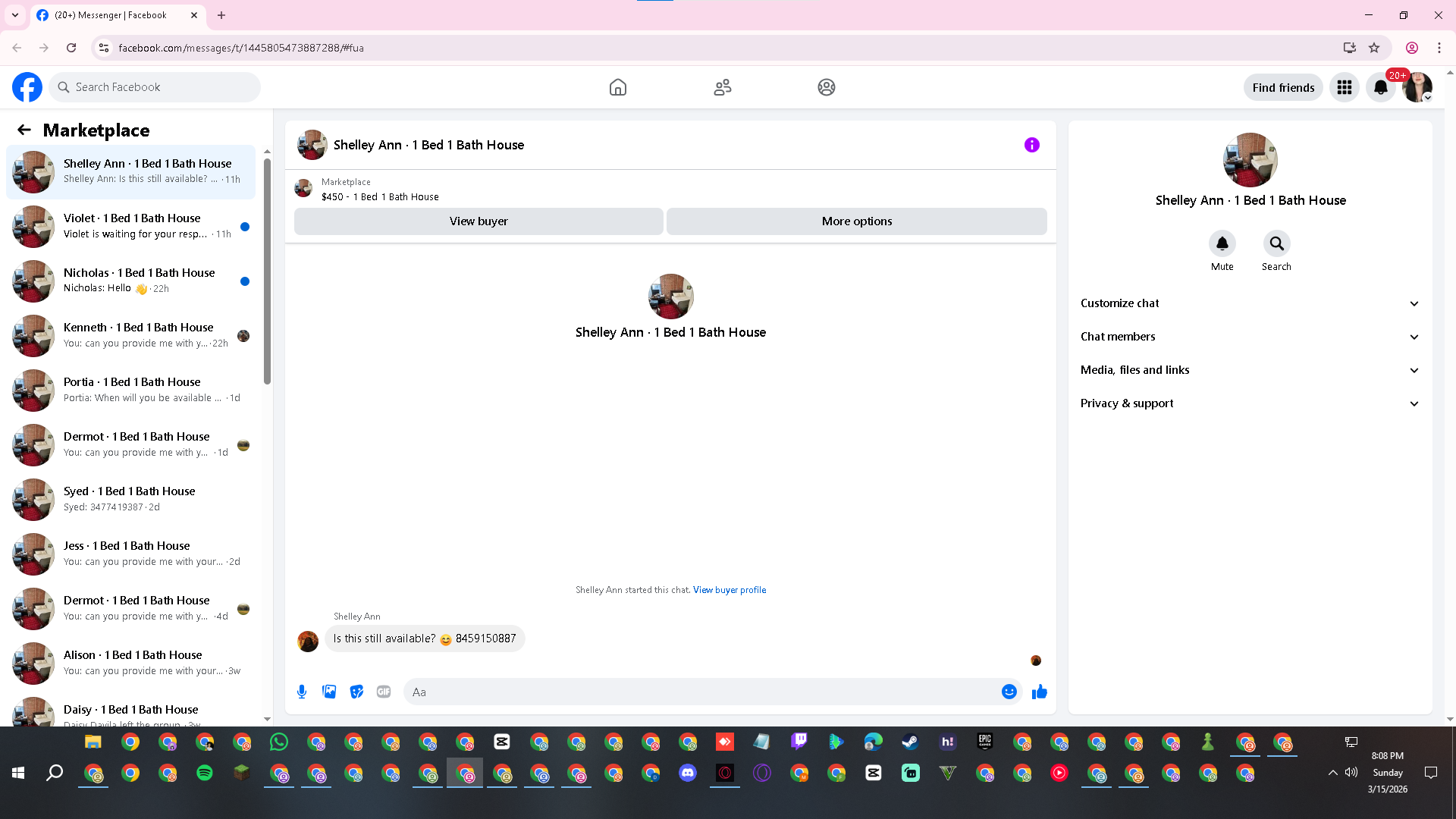1456x819 pixels.
Task: Open Steam from the taskbar
Action: click(910, 742)
